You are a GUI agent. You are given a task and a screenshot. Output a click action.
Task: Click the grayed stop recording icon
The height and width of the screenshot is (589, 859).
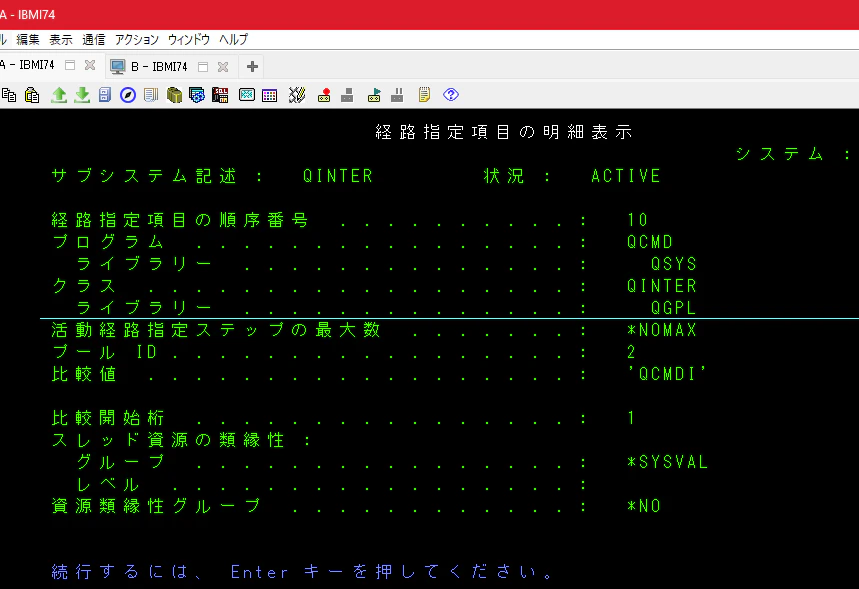click(x=347, y=95)
